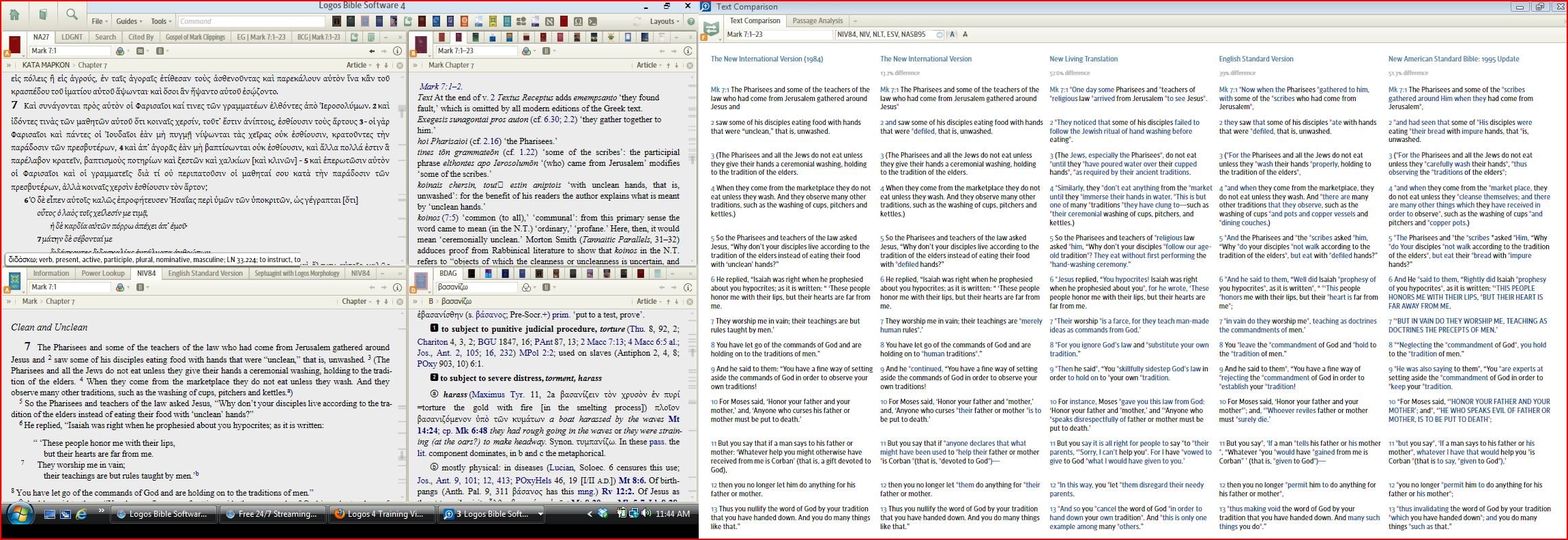The image size is (1568, 540).
Task: Open the Gospel of Mark Clippings tab
Action: (x=195, y=38)
